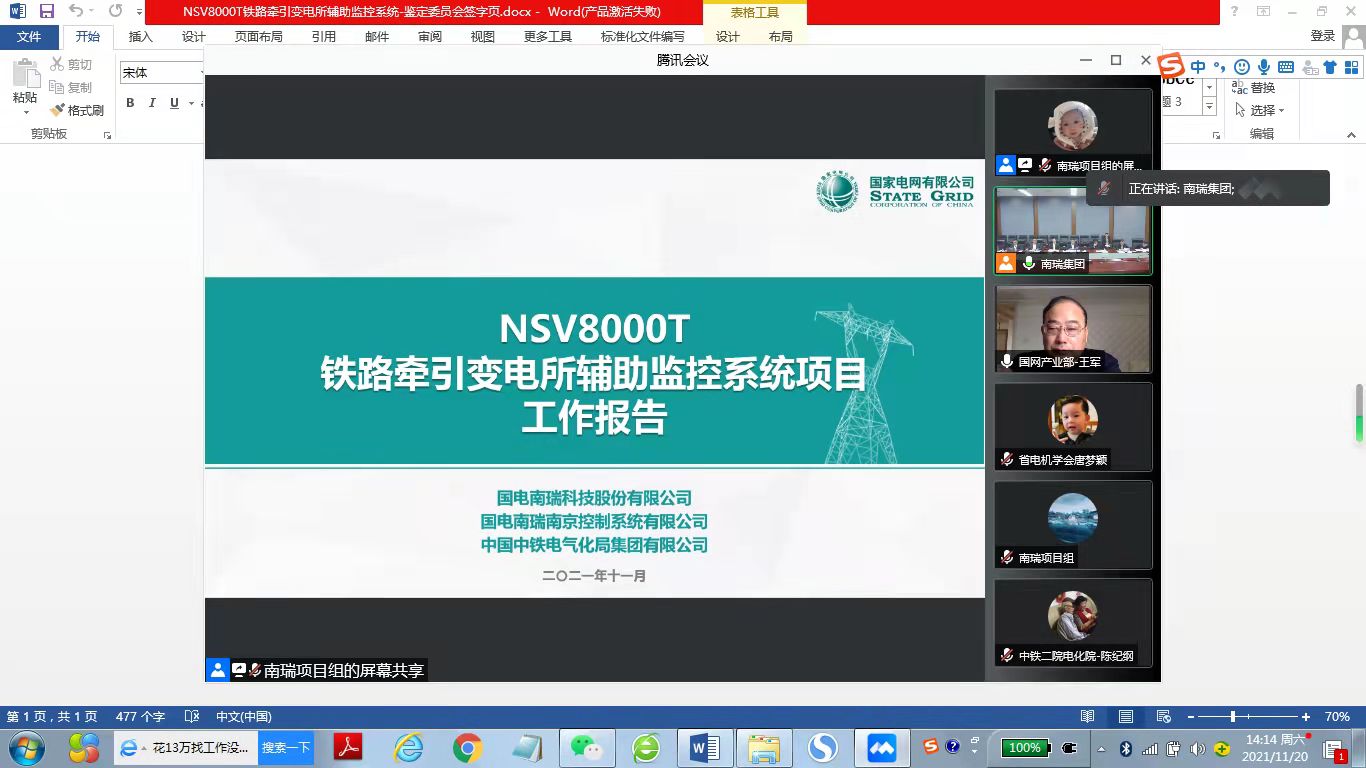Screen dimensions: 1366x768
Task: Toggle Italic formatting in the ribbon
Action: click(152, 103)
